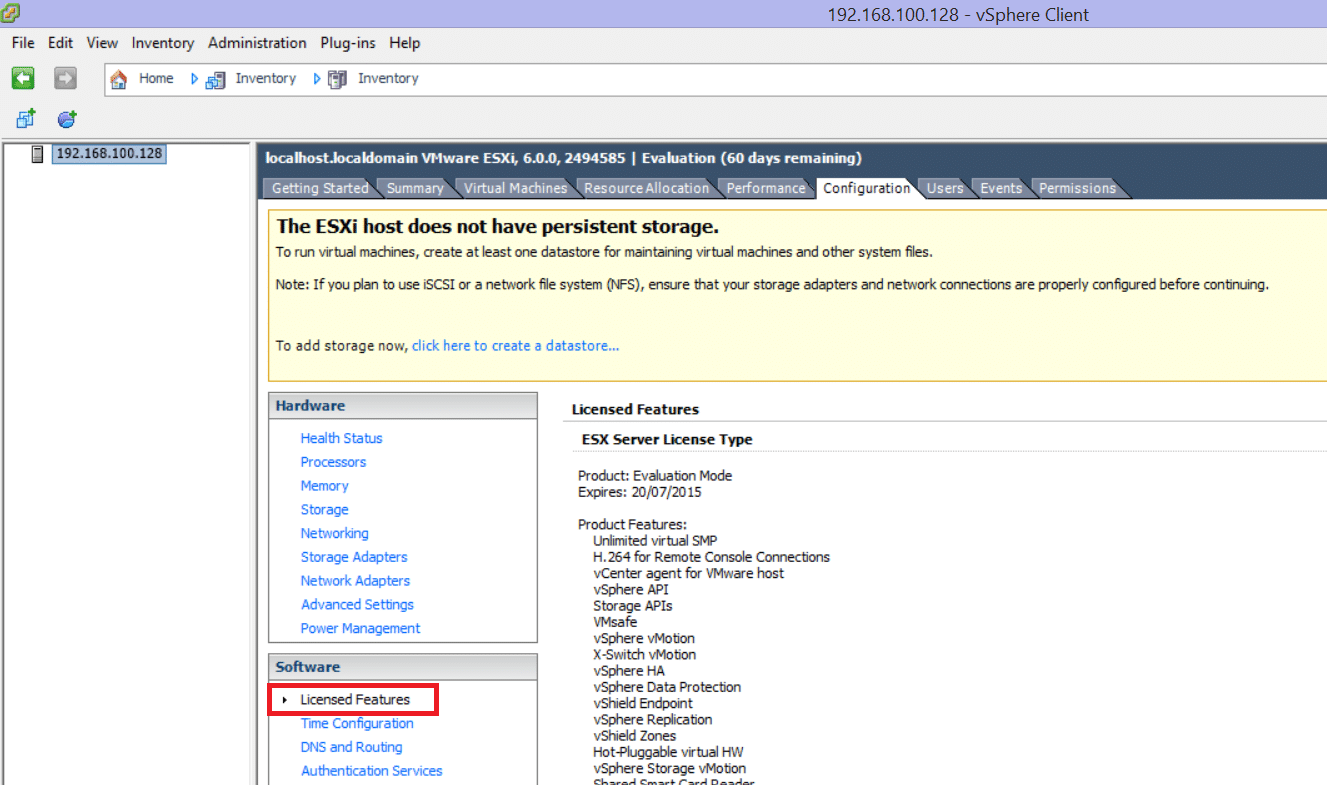This screenshot has height=785, width=1327.
Task: Select host 192.168.100.128 in the tree
Action: (109, 154)
